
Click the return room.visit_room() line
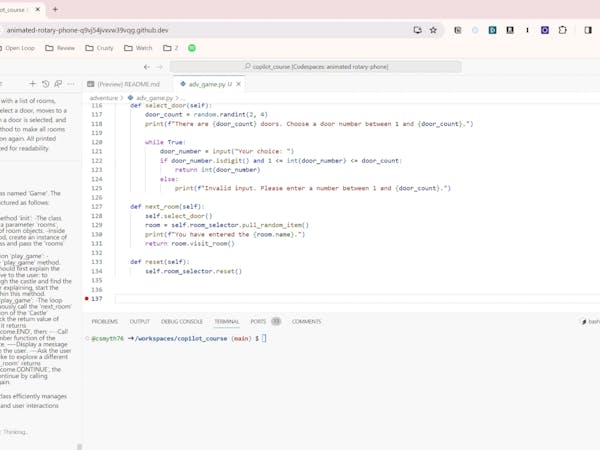tap(190, 243)
